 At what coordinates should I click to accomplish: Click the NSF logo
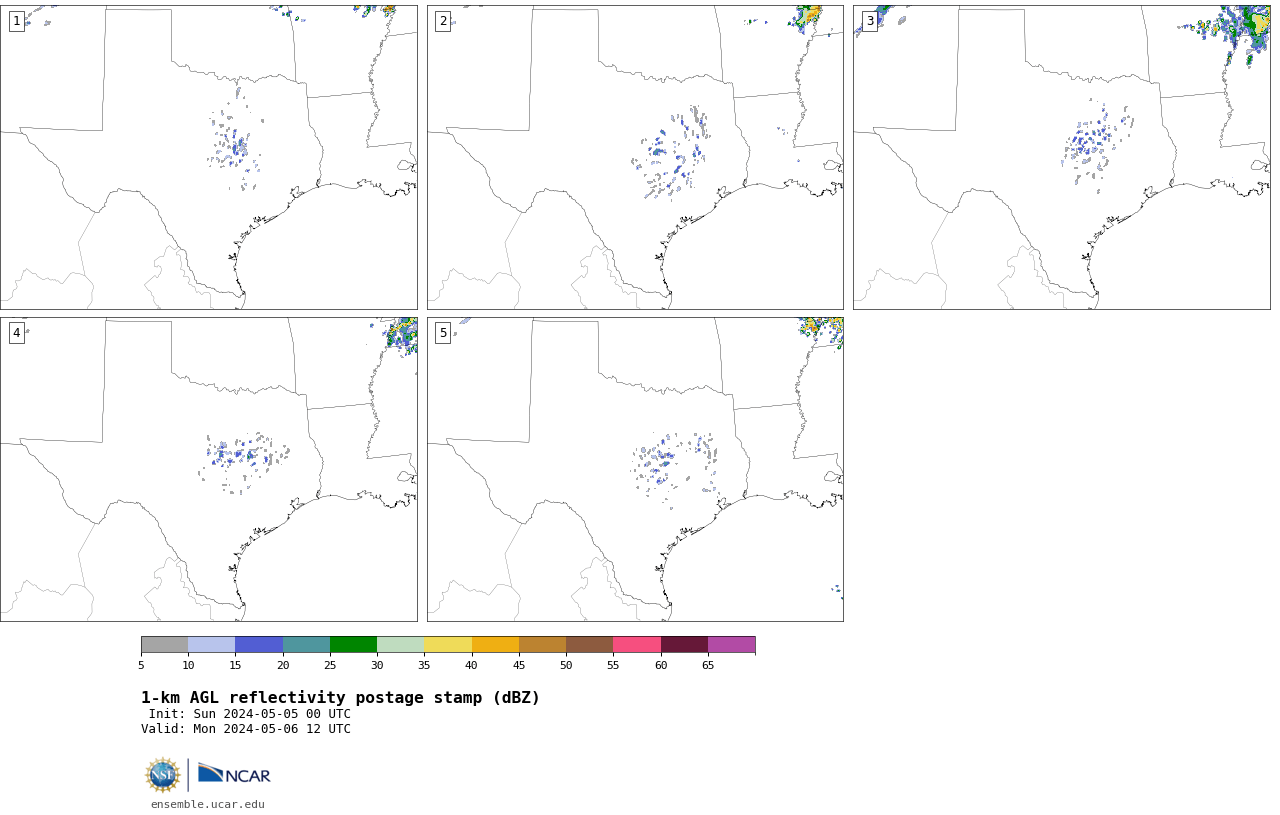(163, 775)
